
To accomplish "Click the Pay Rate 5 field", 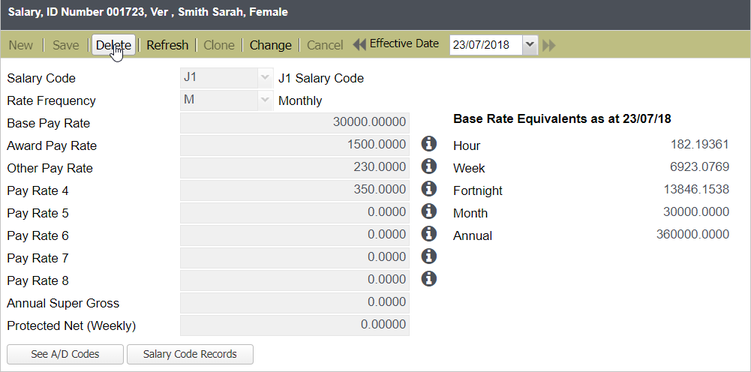I will click(295, 213).
